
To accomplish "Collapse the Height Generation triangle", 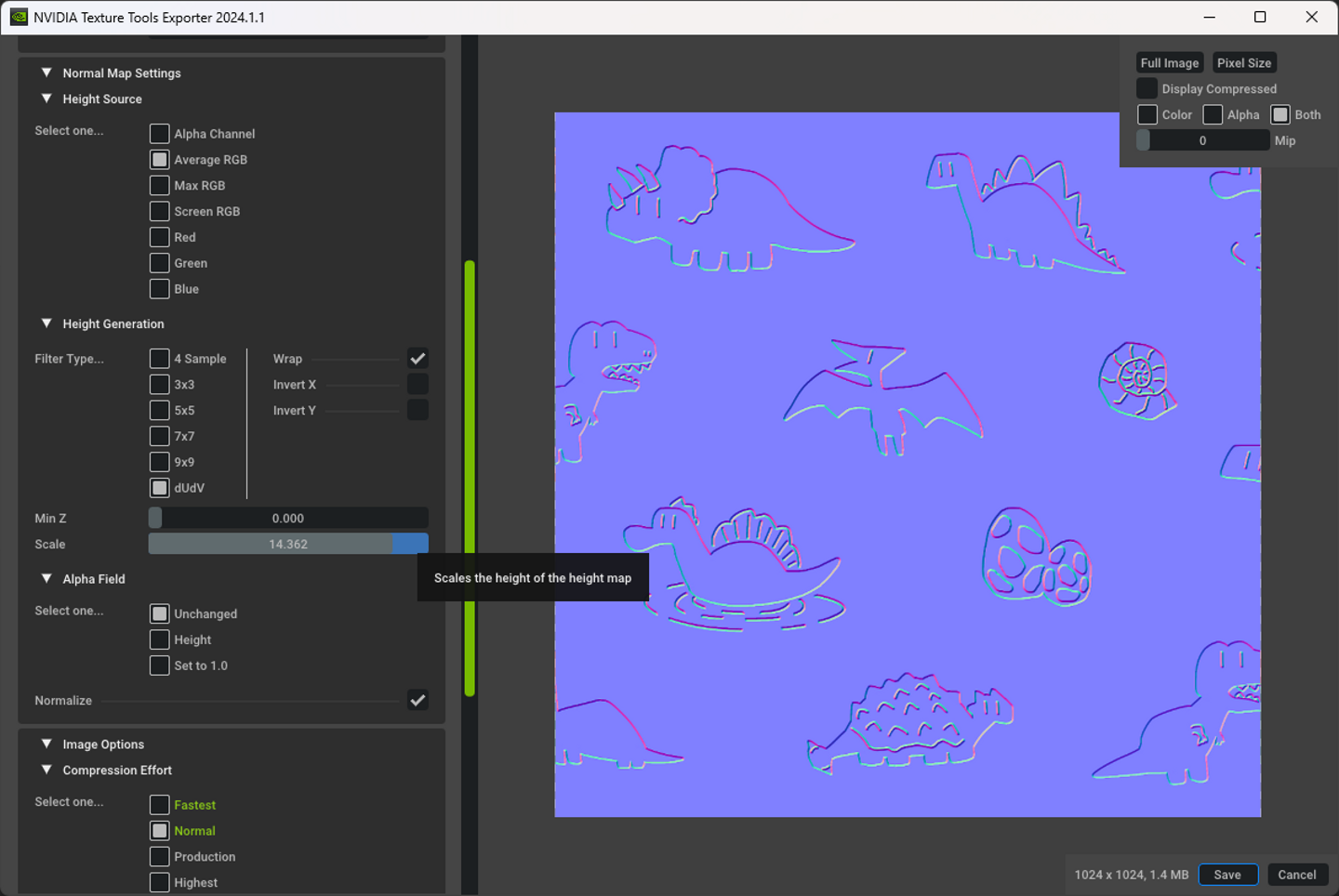I will pyautogui.click(x=46, y=323).
